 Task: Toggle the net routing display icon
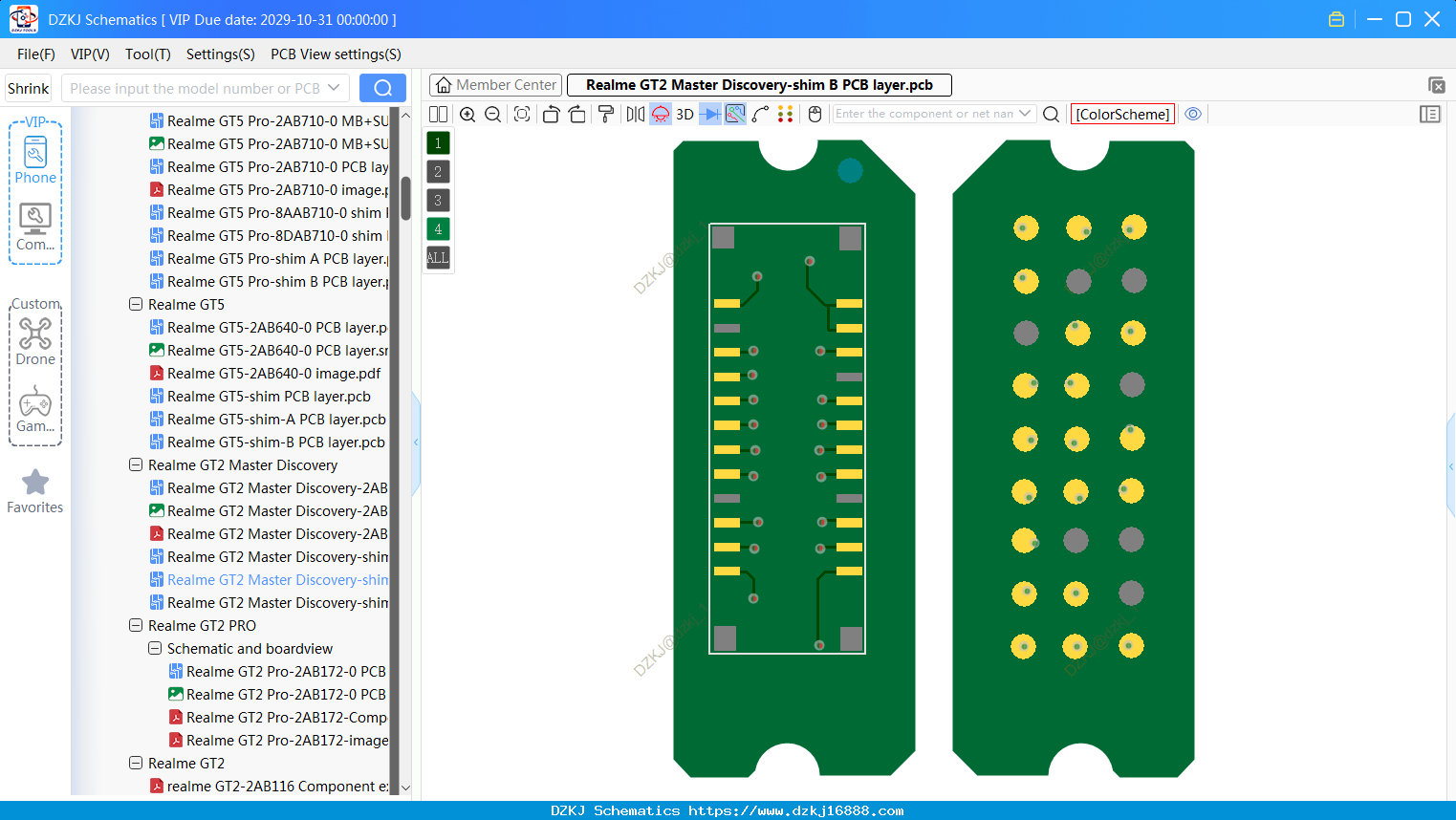[x=735, y=115]
